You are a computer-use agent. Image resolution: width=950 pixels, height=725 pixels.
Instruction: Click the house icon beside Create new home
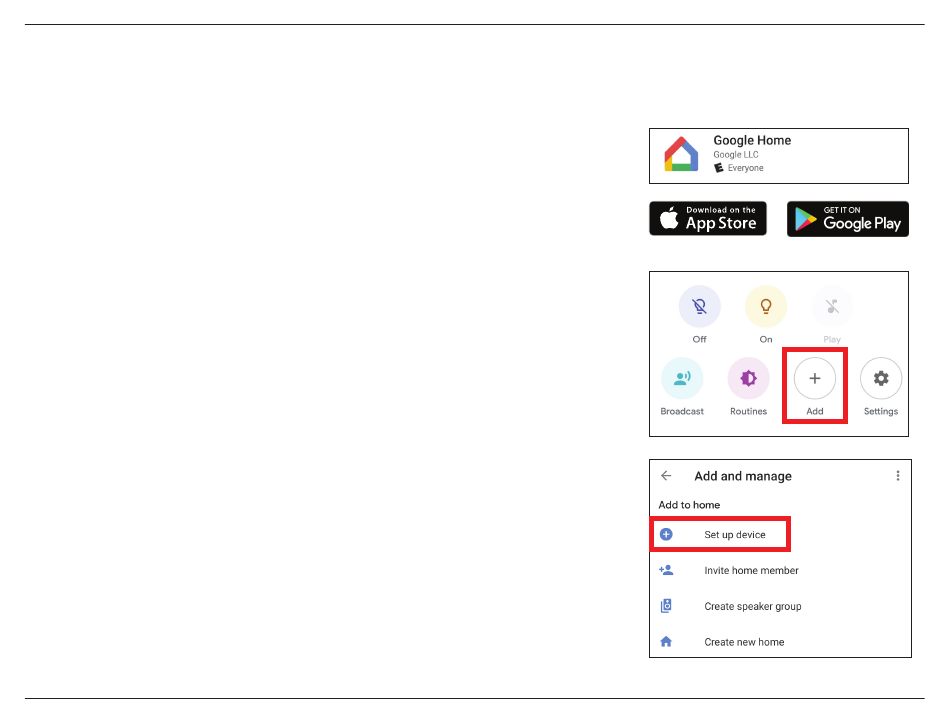click(x=666, y=641)
